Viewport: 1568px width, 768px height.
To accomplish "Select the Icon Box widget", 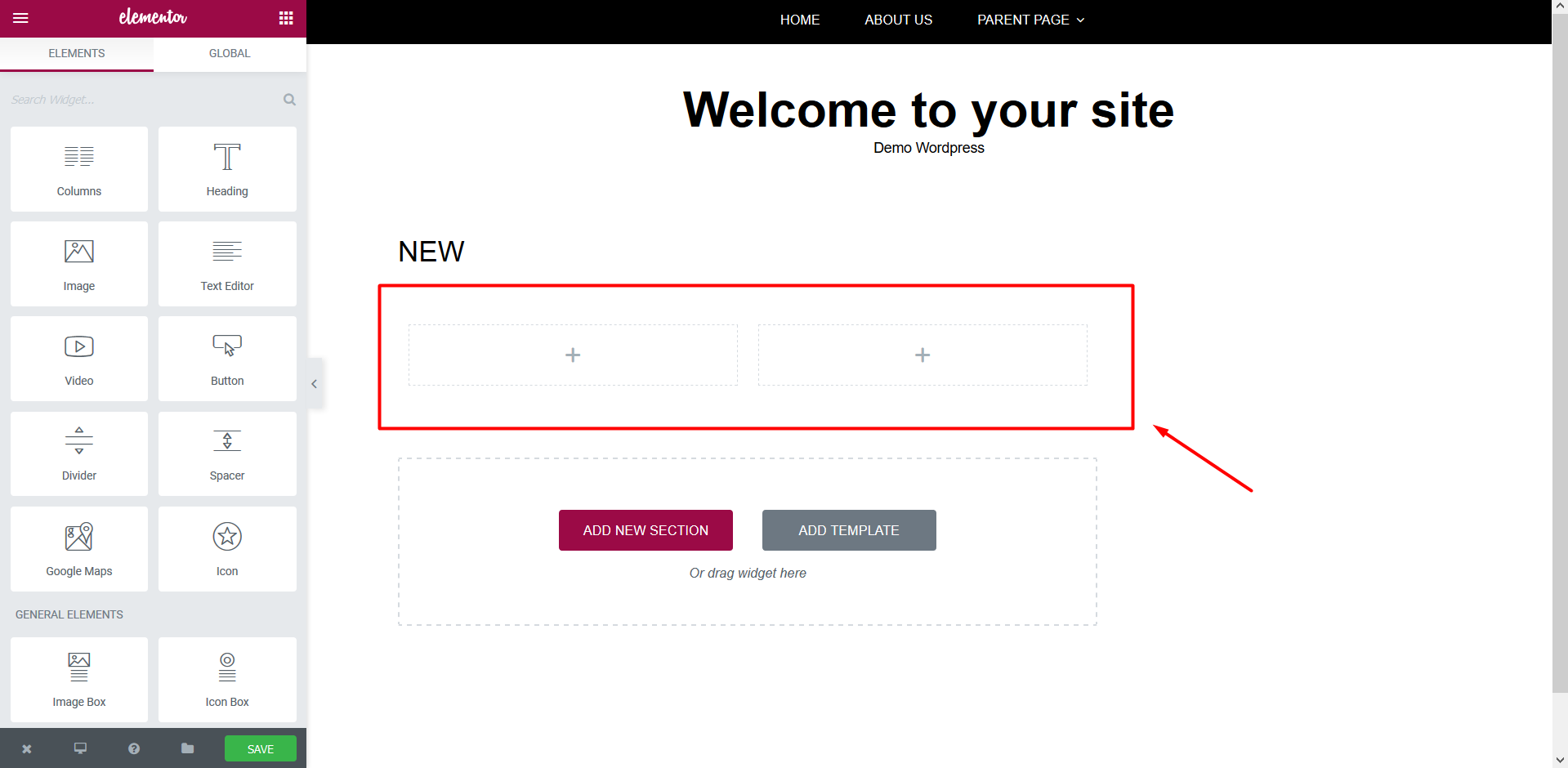I will point(227,679).
